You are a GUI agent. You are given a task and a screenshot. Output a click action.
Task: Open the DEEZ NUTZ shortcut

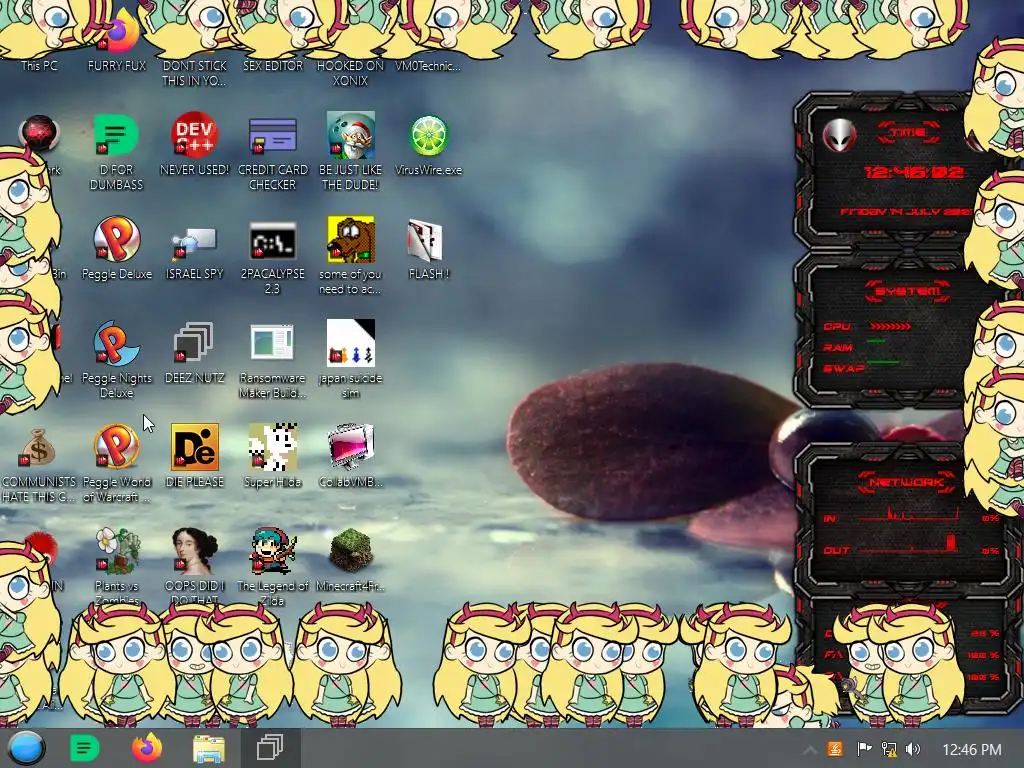coord(194,342)
